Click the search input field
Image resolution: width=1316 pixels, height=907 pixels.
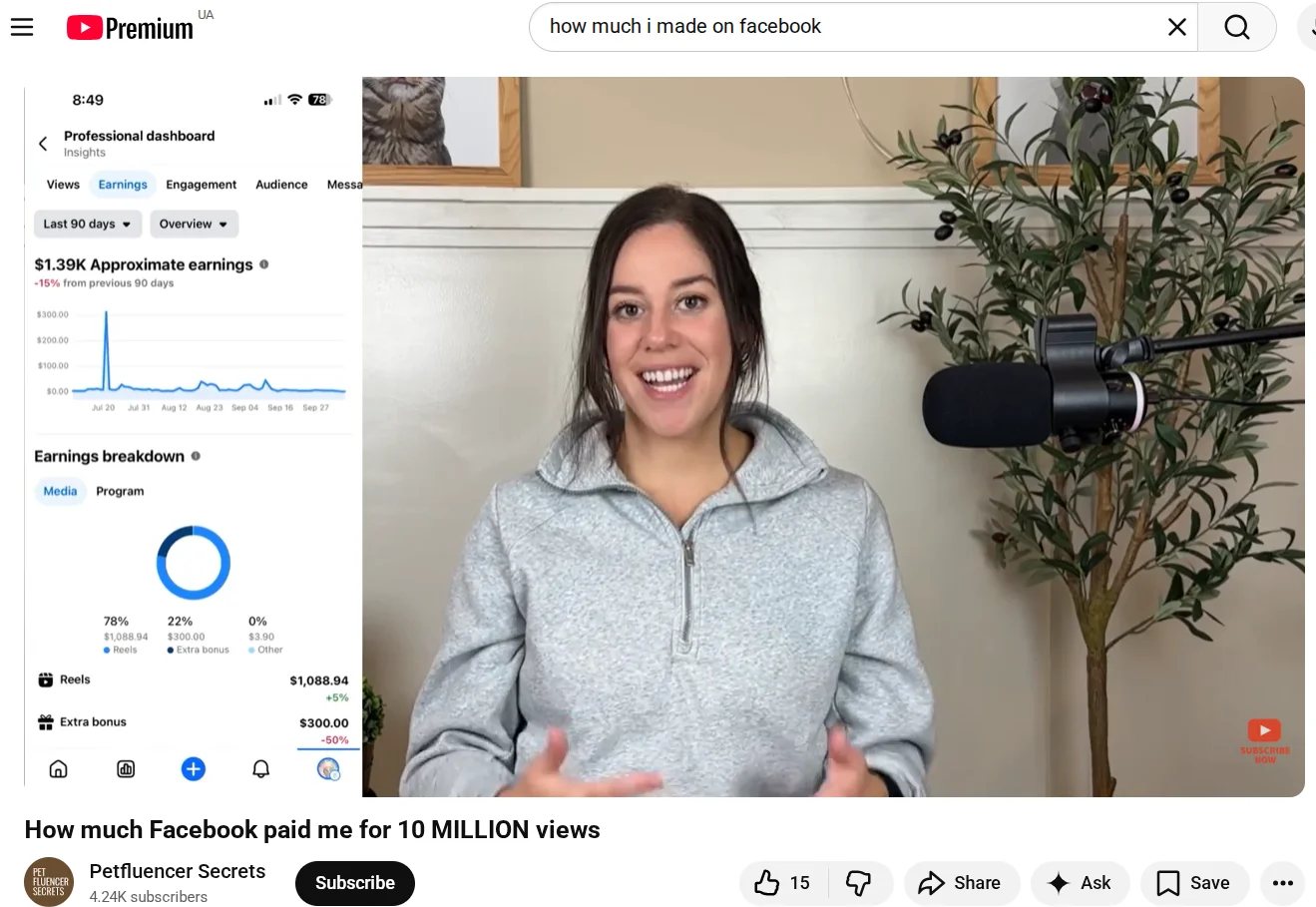[848, 26]
